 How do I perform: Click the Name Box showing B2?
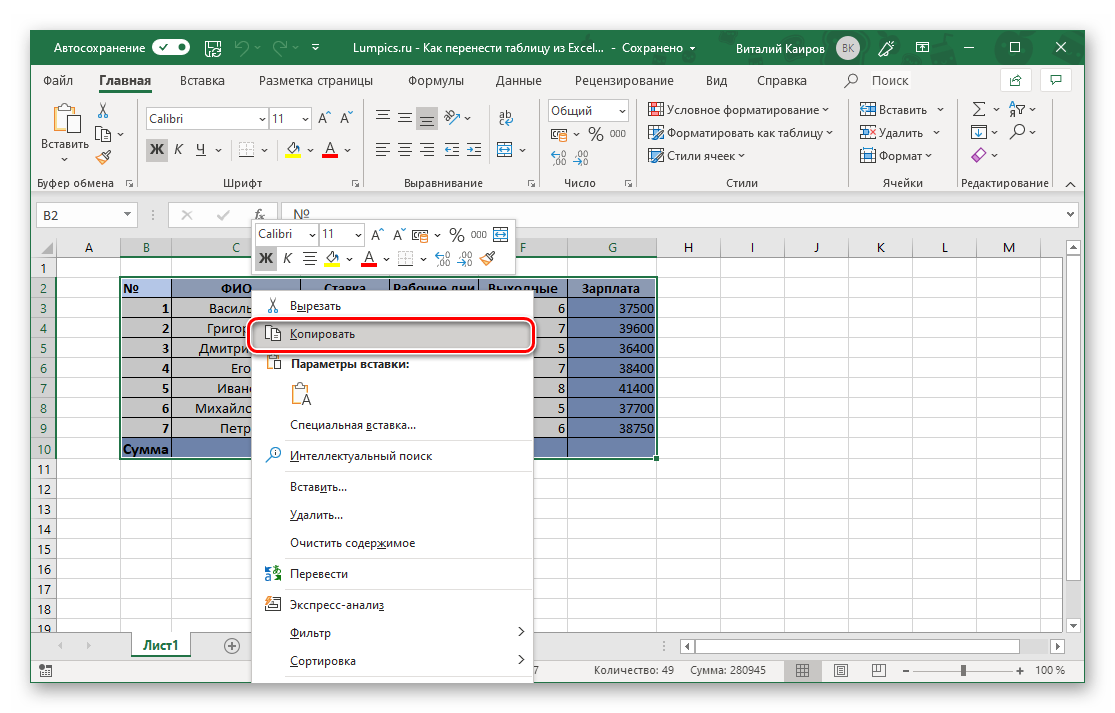coord(86,215)
